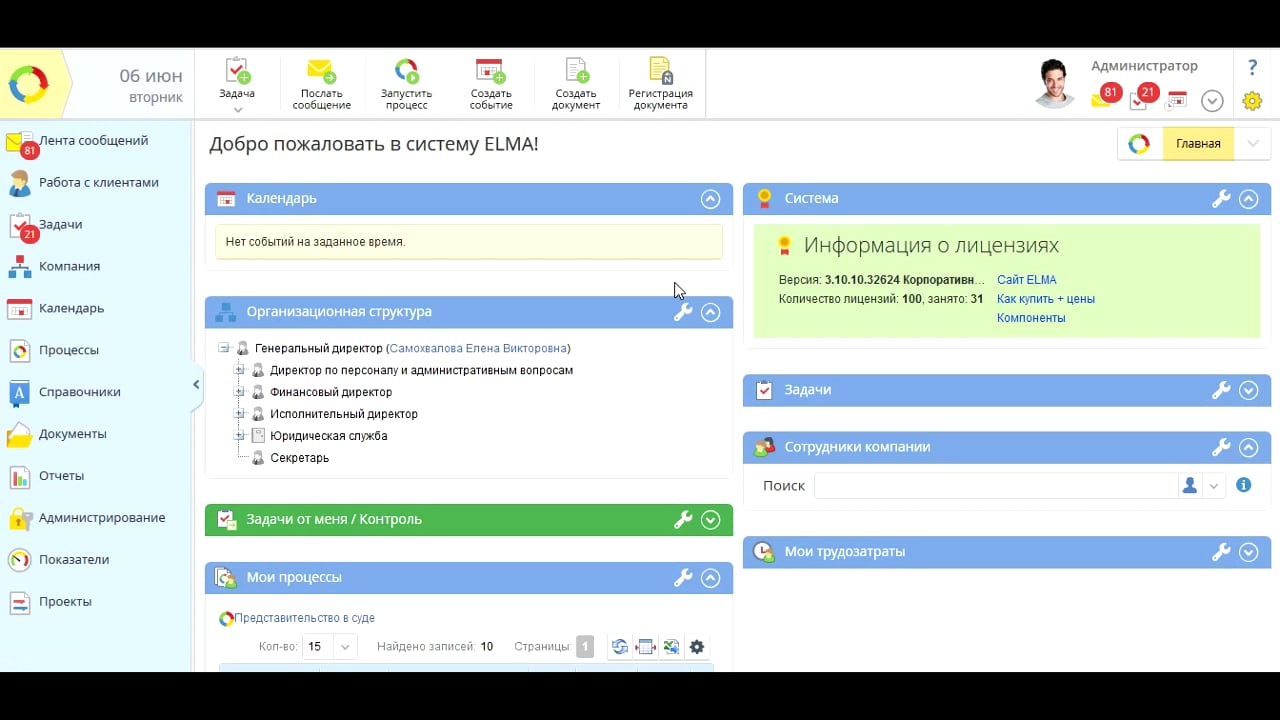Viewport: 1280px width, 720px height.
Task: Collapse the Календарь portlet
Action: pyautogui.click(x=710, y=199)
